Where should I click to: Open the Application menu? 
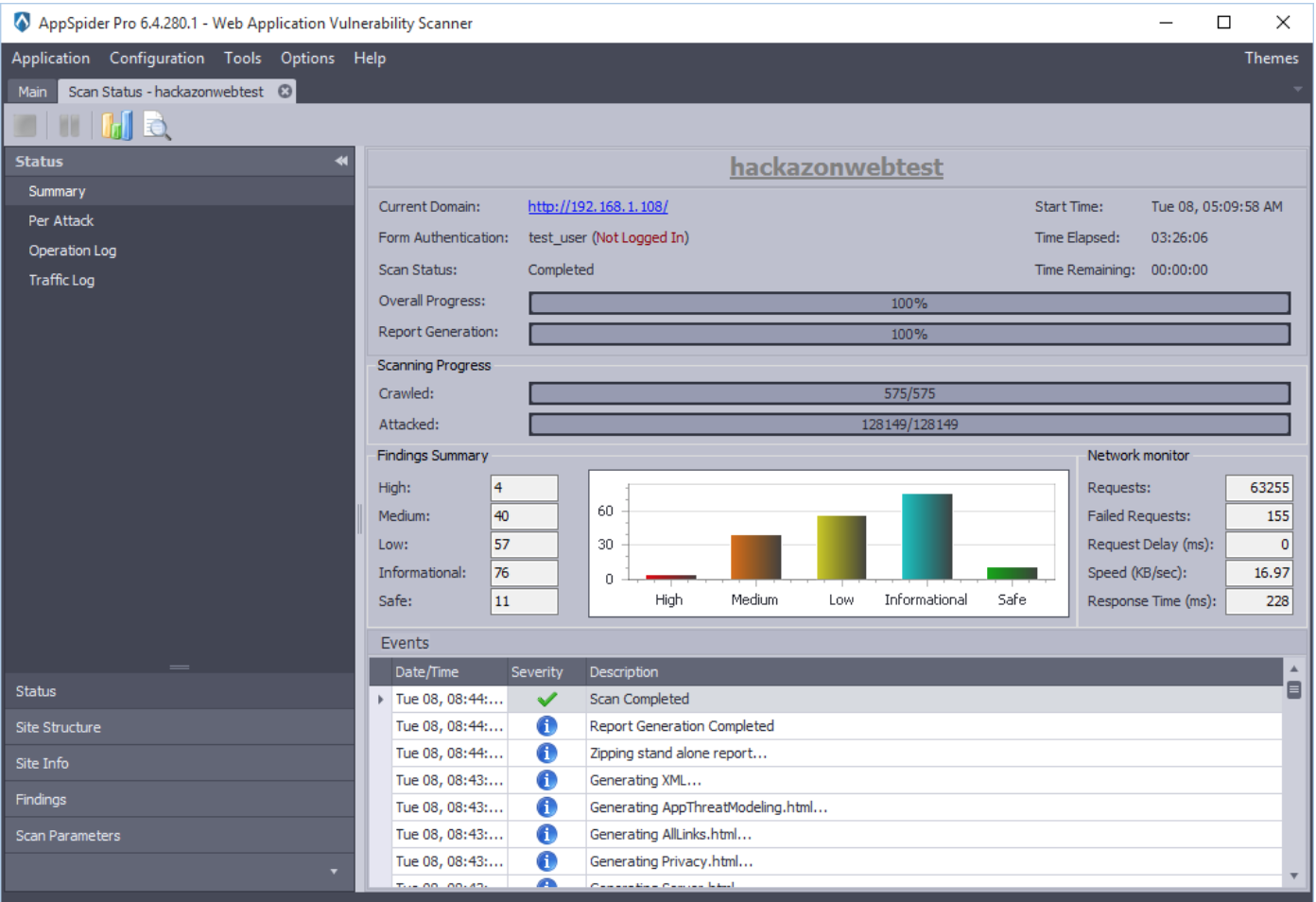click(51, 59)
